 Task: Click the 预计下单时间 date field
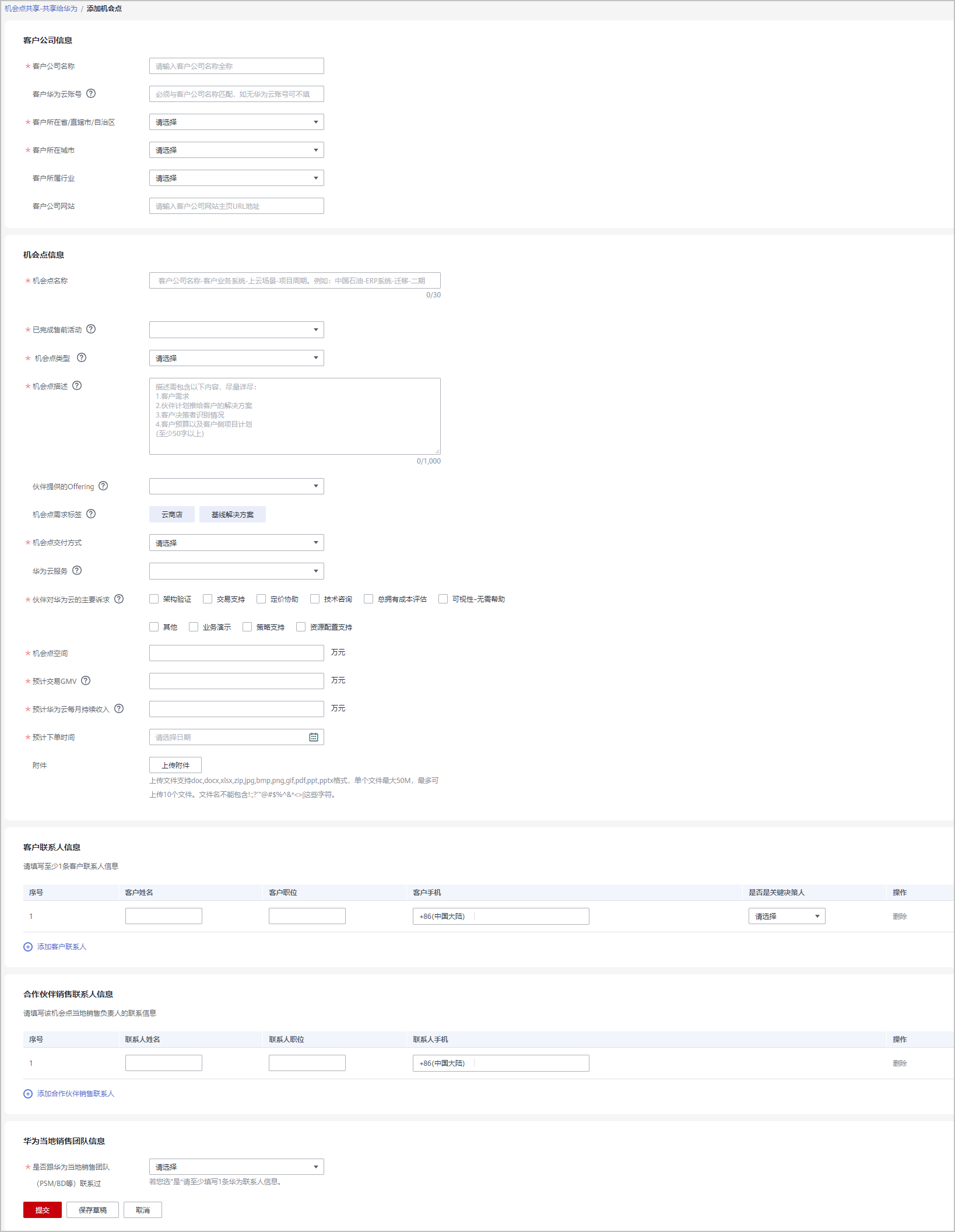click(x=237, y=737)
